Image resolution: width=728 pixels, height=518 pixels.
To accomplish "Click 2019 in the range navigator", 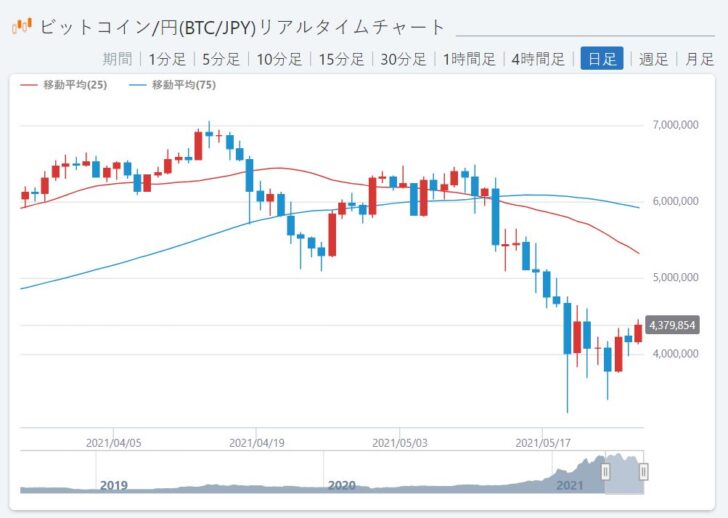I will tap(114, 485).
